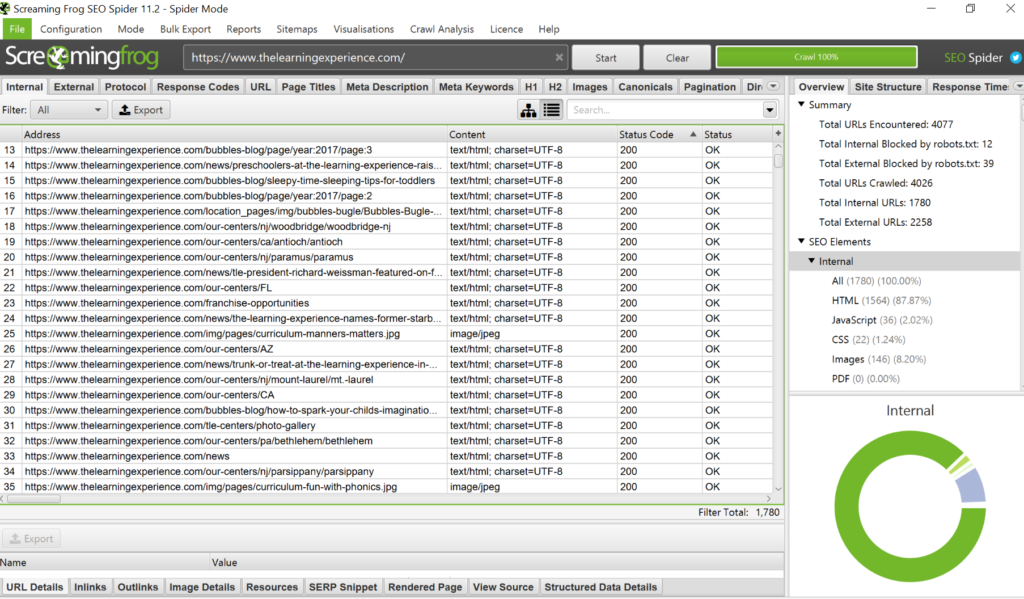Open the Bulk Export menu
This screenshot has height=599, width=1024.
tap(185, 29)
